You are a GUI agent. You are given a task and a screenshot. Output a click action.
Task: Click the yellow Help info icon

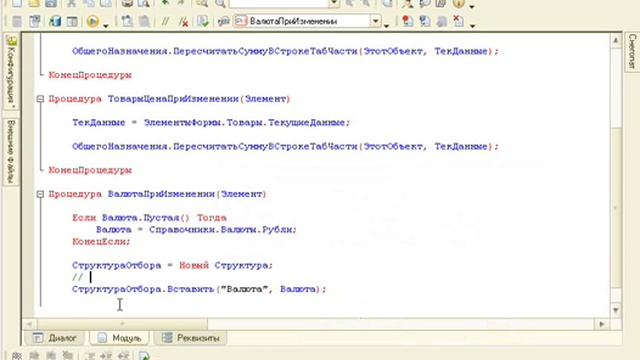[459, 4]
